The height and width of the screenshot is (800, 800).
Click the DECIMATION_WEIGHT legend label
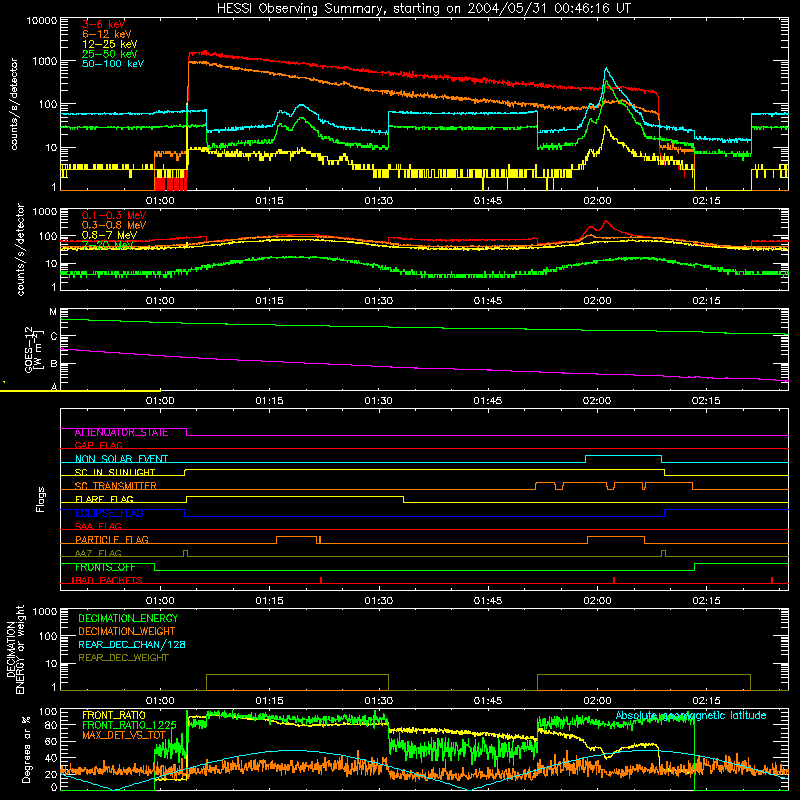127,632
